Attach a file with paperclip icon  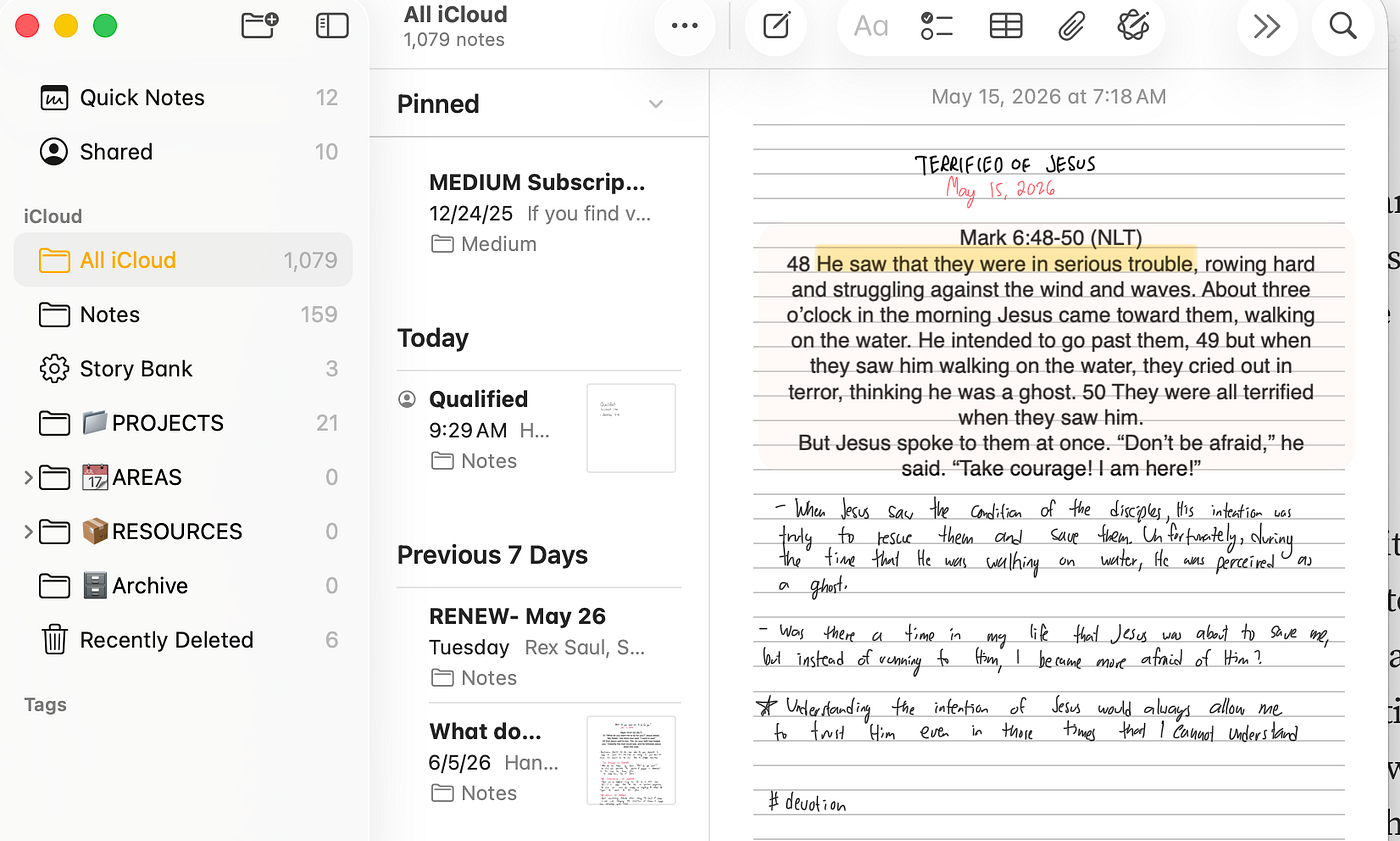1071,26
